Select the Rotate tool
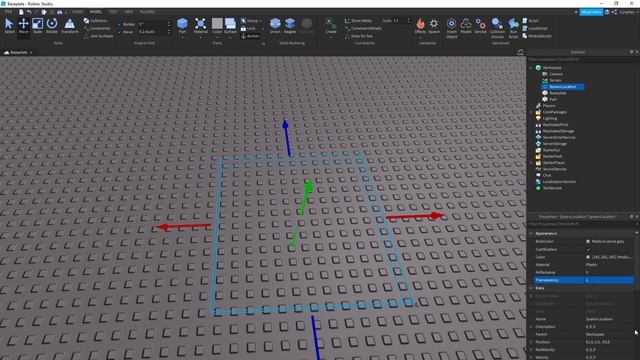640x360 pixels. click(x=52, y=26)
